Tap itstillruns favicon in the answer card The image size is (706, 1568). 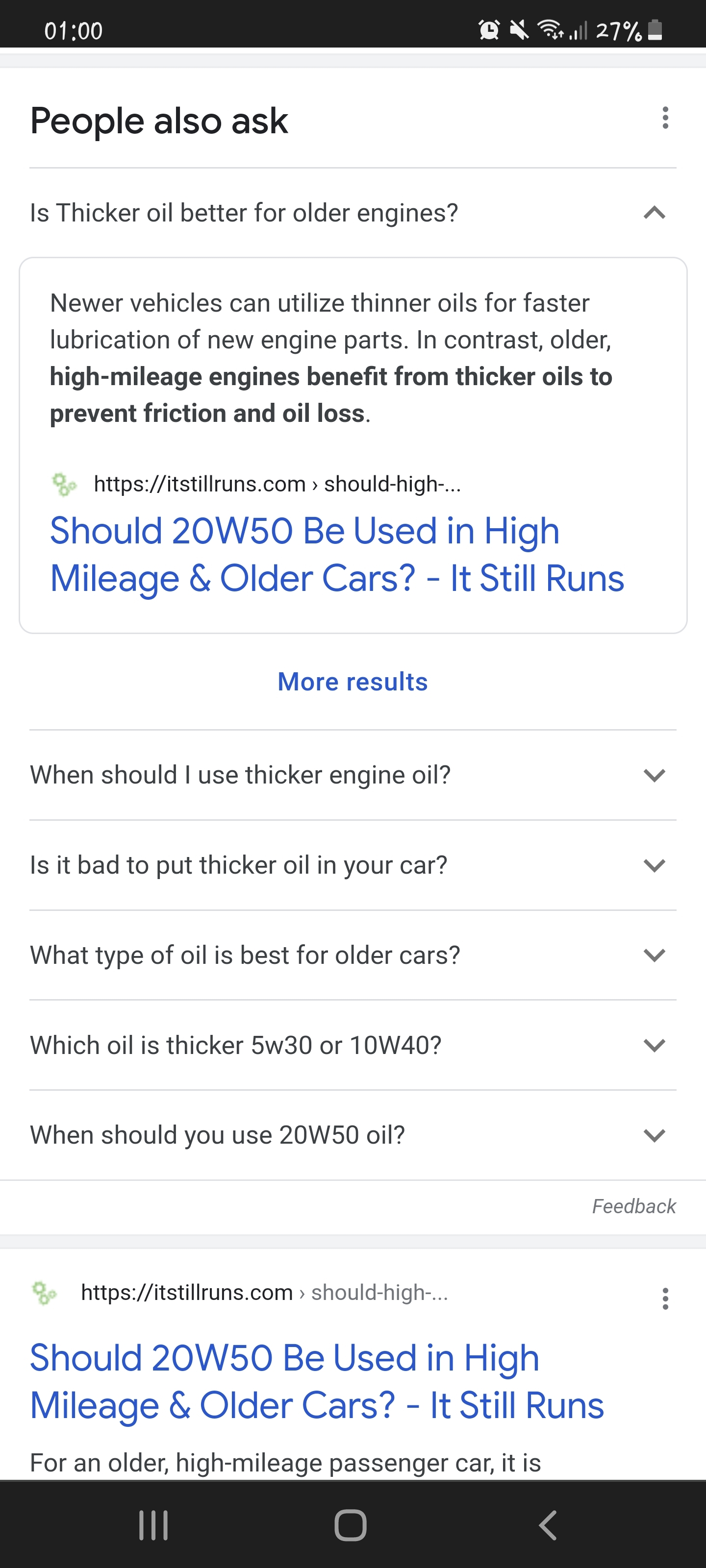pyautogui.click(x=65, y=485)
